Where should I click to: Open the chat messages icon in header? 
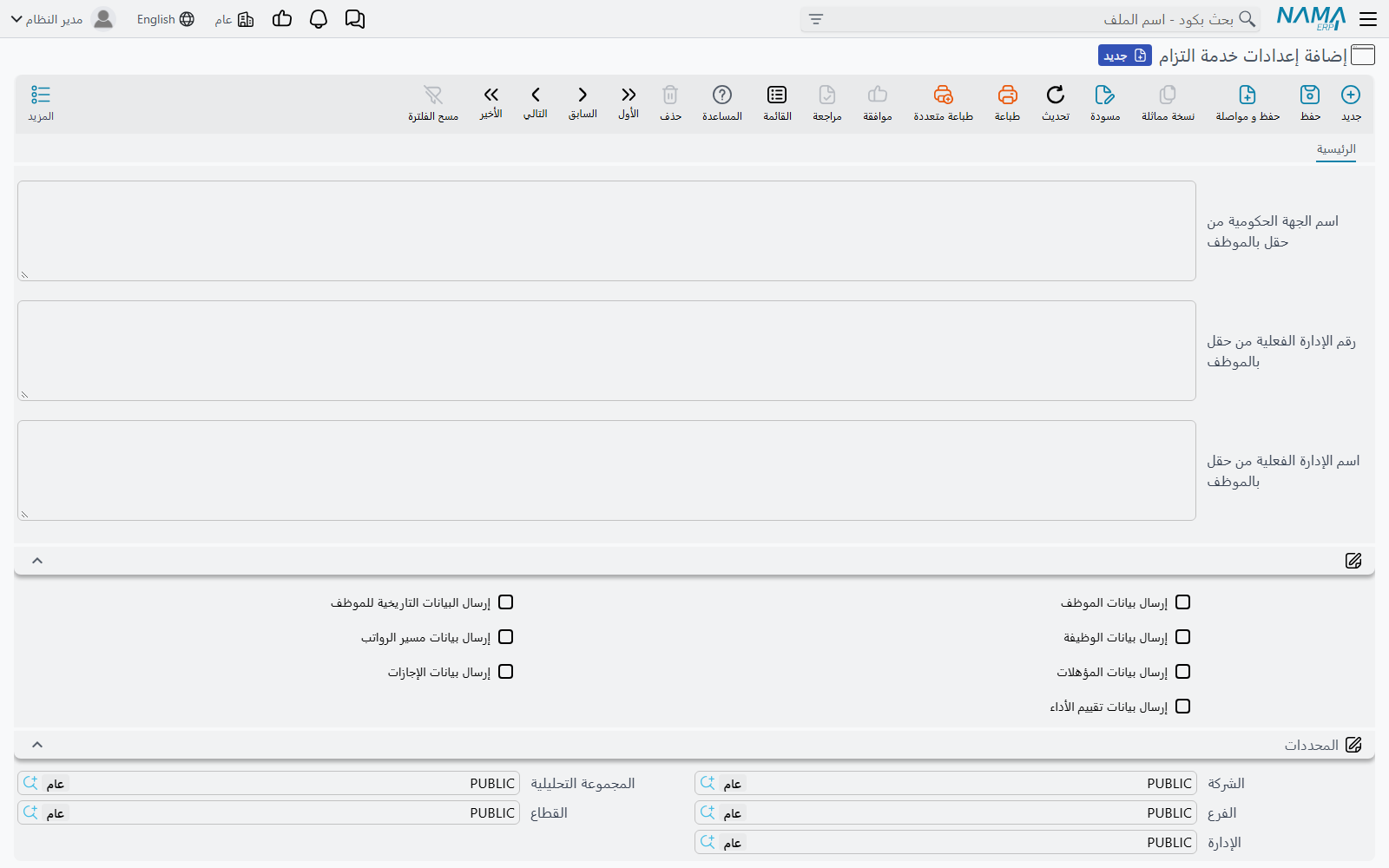(x=355, y=19)
